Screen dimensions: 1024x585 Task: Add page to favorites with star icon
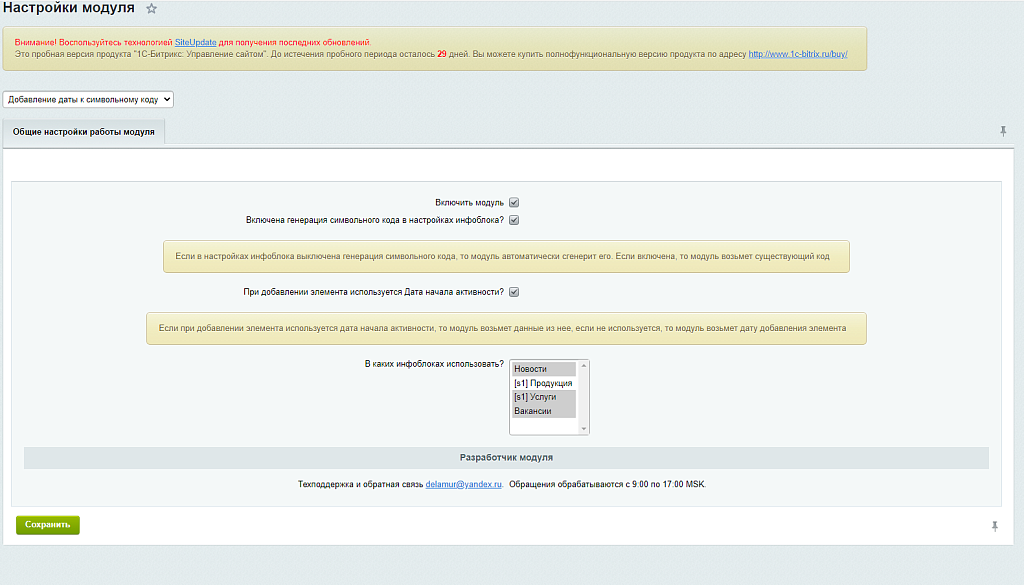pos(152,9)
